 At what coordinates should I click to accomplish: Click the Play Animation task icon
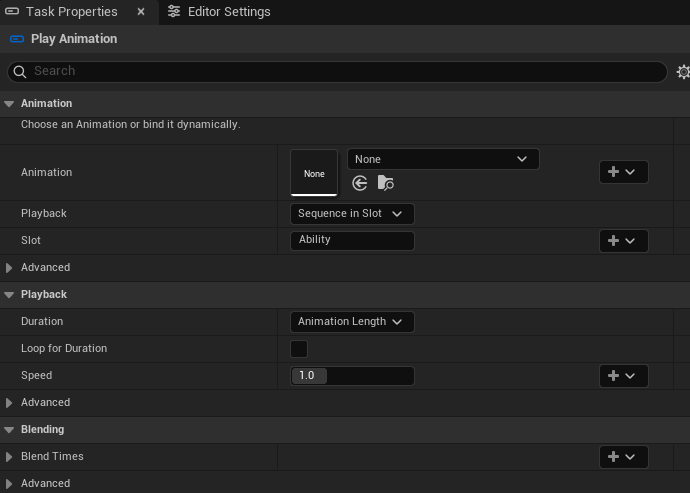coord(17,39)
